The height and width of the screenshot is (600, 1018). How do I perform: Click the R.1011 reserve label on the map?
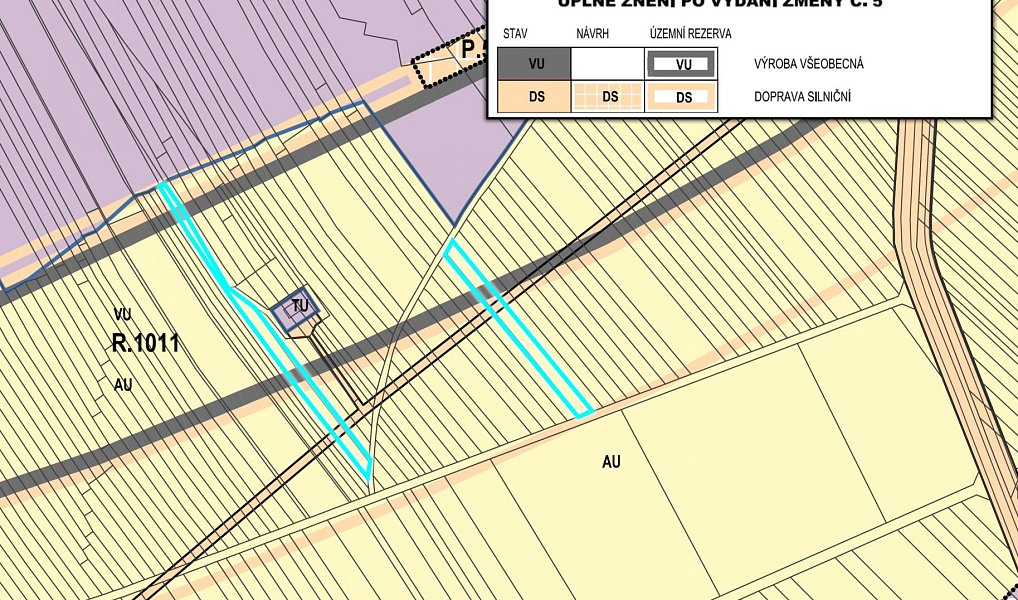pos(145,343)
